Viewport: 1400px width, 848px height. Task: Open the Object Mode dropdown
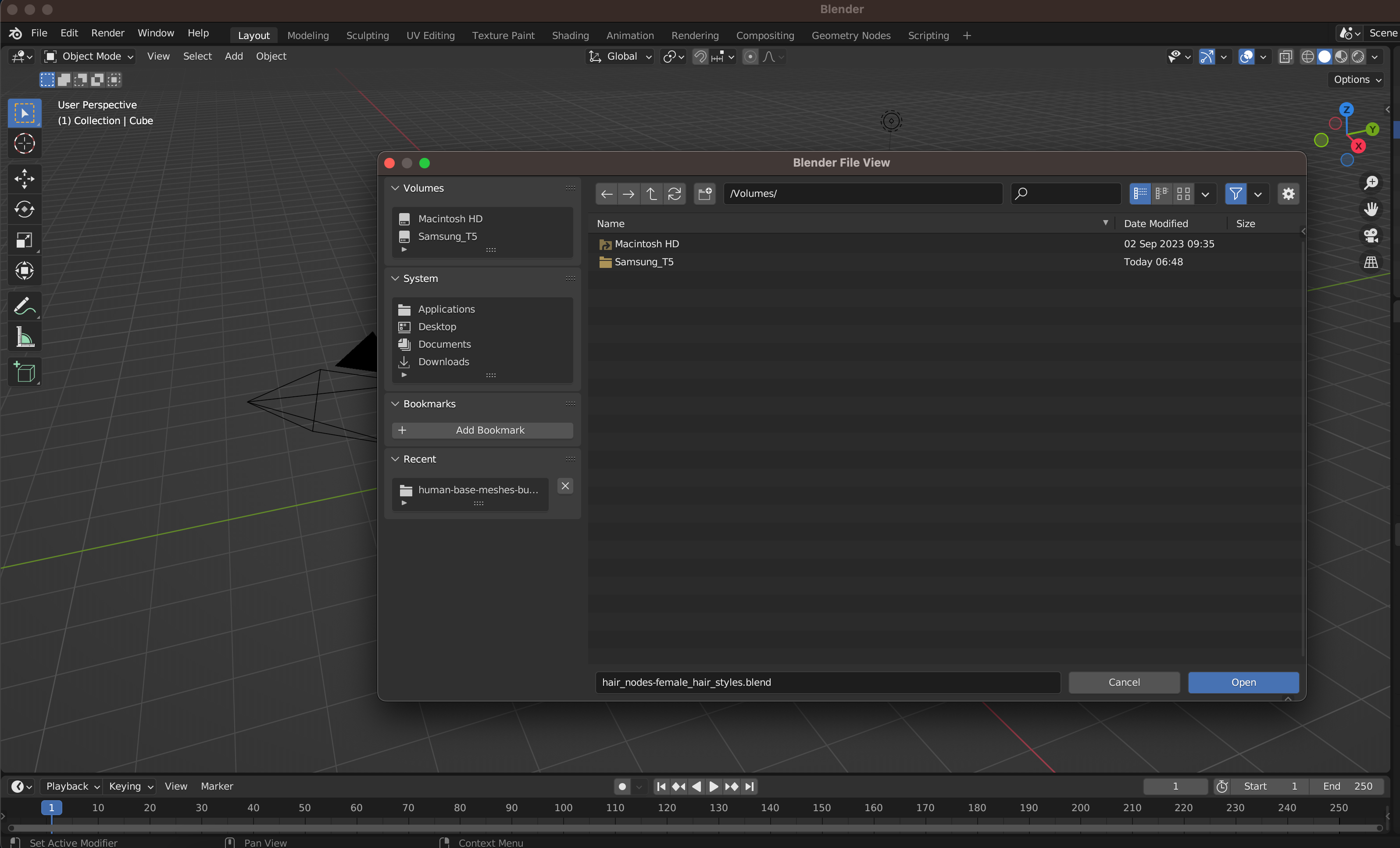(90, 56)
